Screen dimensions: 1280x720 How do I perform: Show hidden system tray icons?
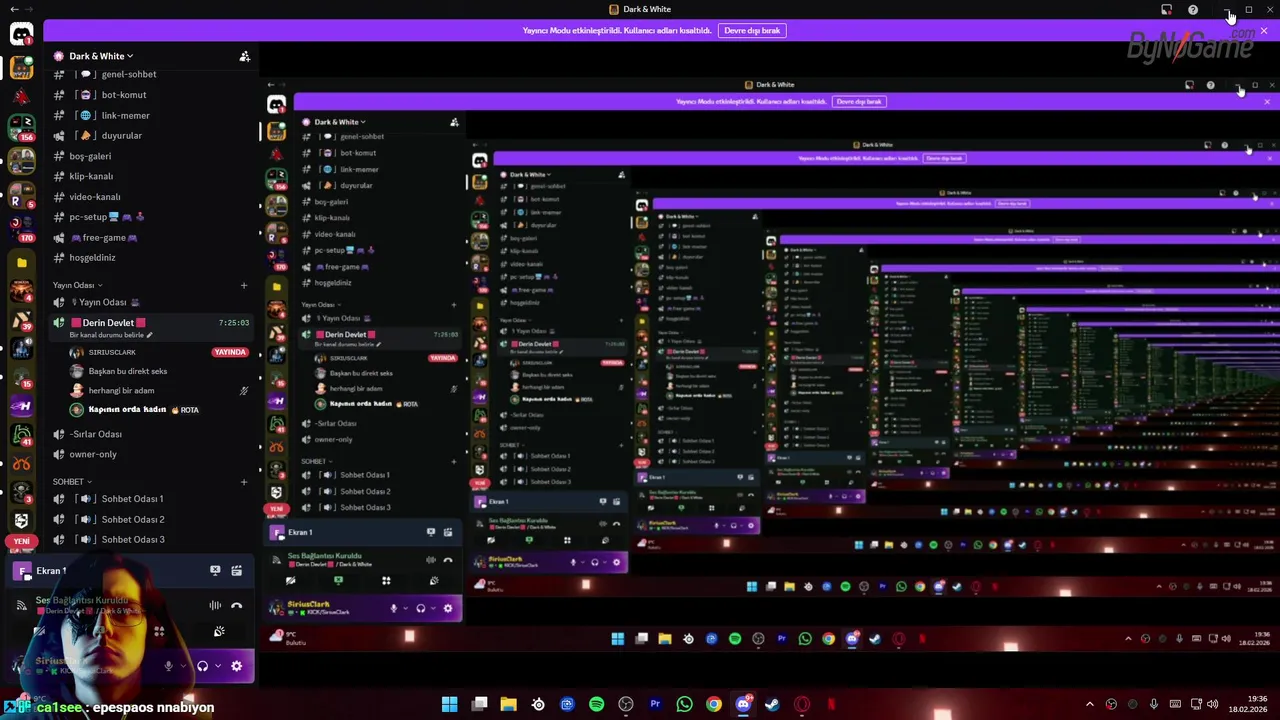pyautogui.click(x=1090, y=704)
